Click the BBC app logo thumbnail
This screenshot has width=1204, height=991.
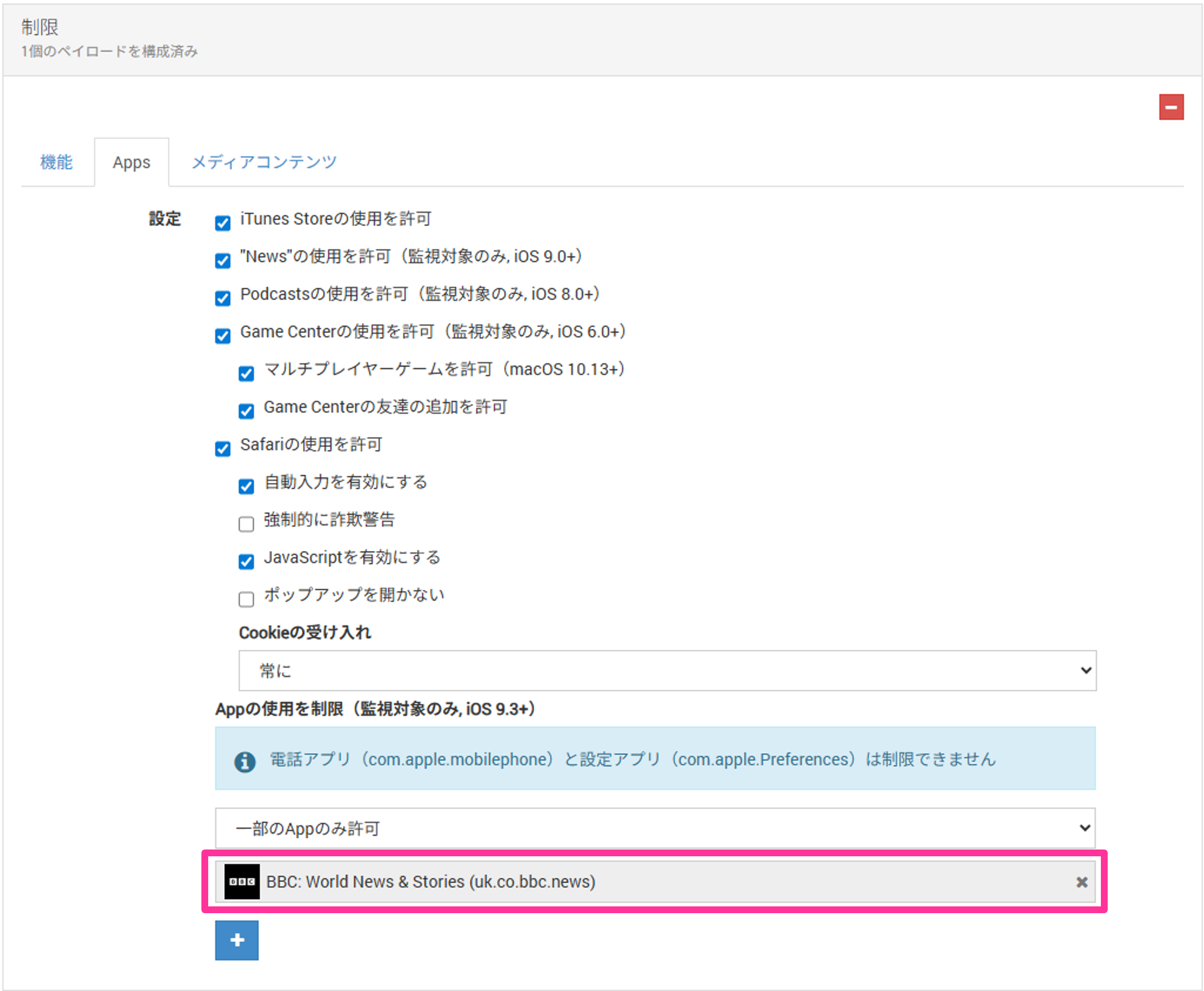point(242,882)
